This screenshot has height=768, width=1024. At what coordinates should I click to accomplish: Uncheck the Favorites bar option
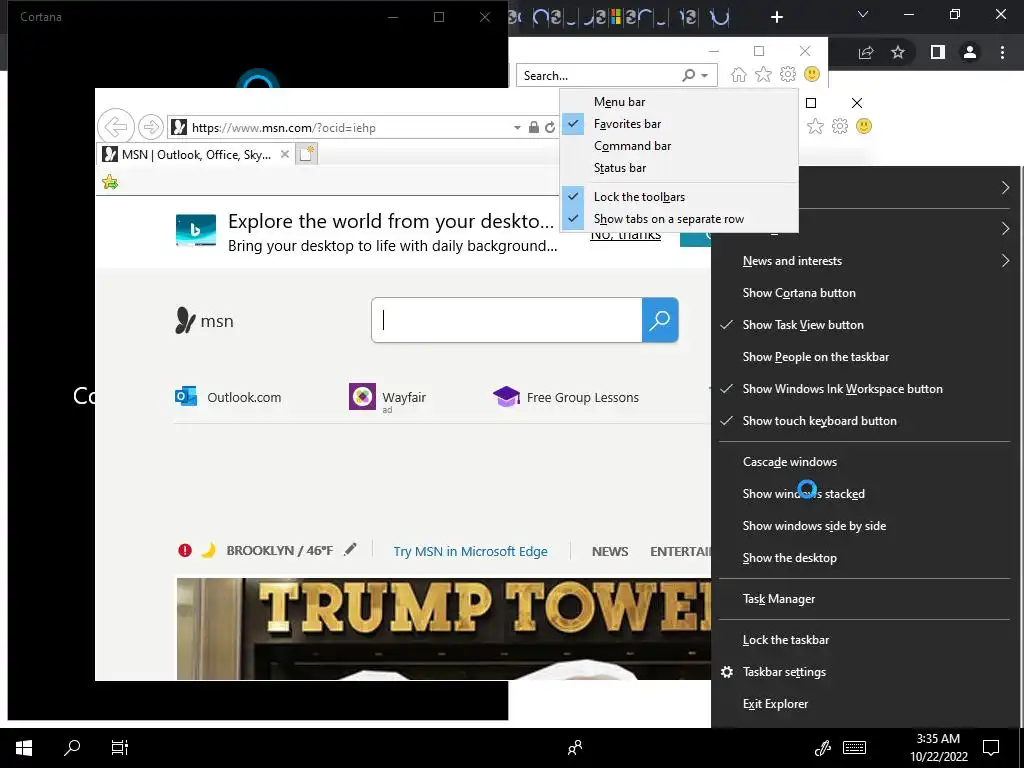coord(679,124)
